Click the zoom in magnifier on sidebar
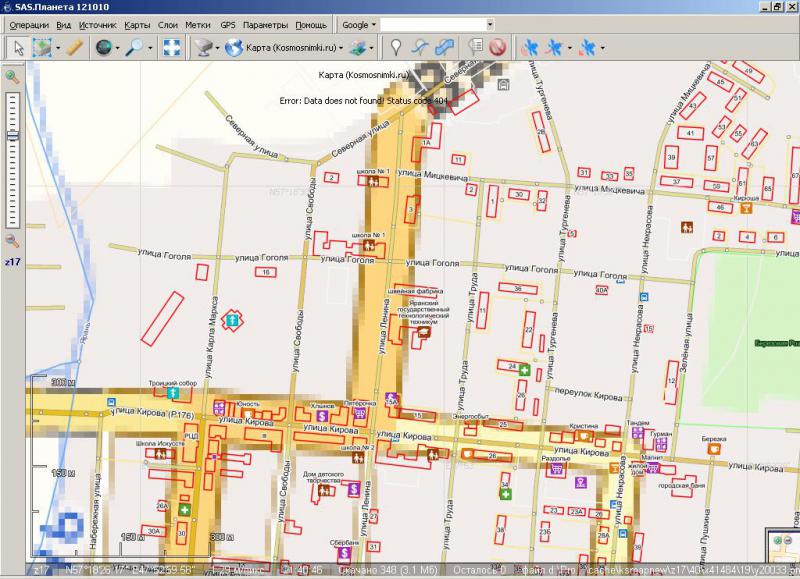 point(12,77)
